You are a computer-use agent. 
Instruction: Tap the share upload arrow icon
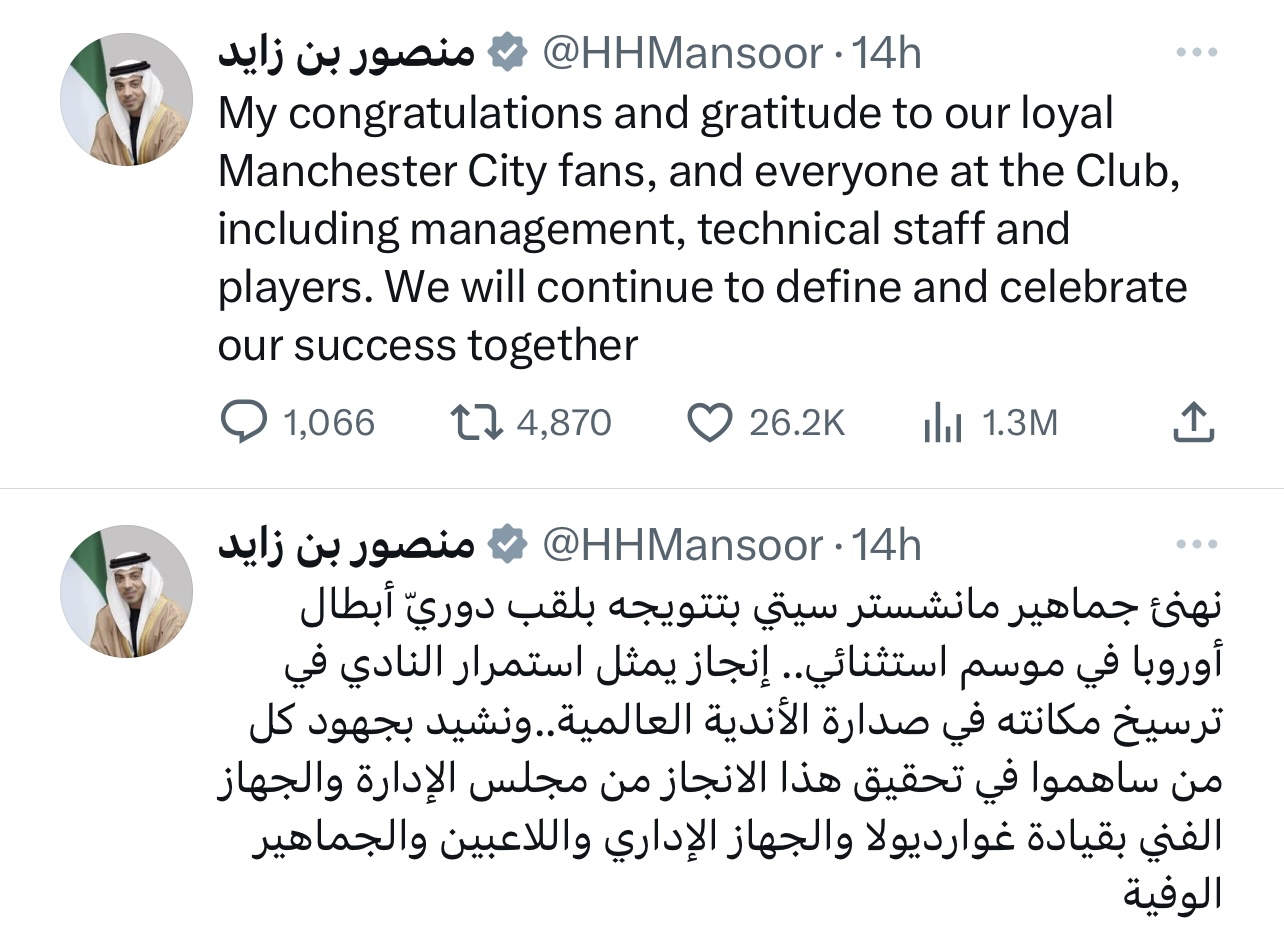point(1192,423)
